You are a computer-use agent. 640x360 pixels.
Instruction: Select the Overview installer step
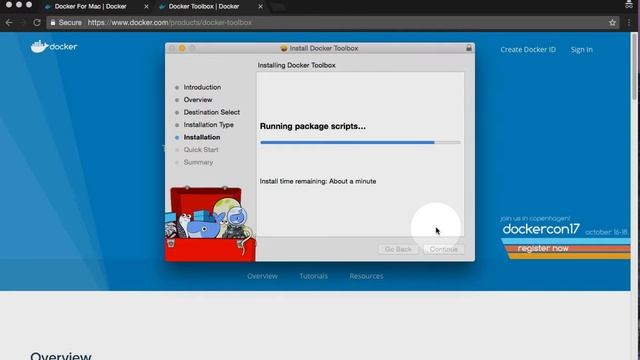198,100
